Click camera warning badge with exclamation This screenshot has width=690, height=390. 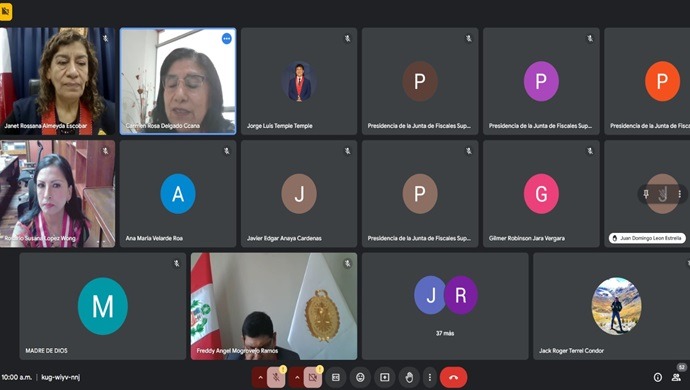point(320,369)
